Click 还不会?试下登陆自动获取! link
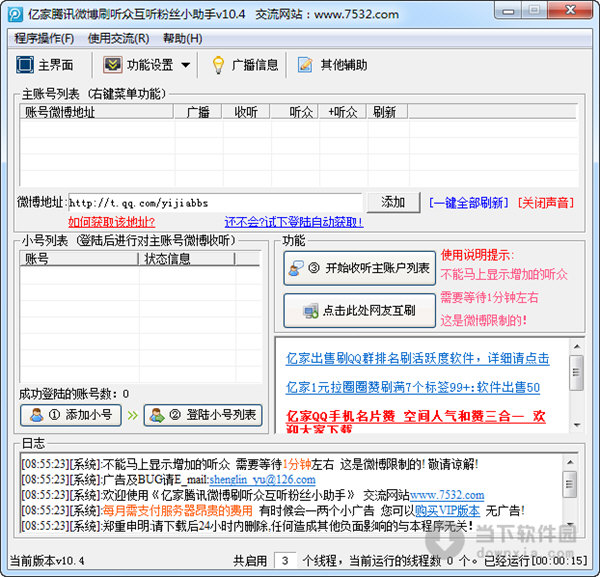Image resolution: width=600 pixels, height=577 pixels. coord(294,222)
